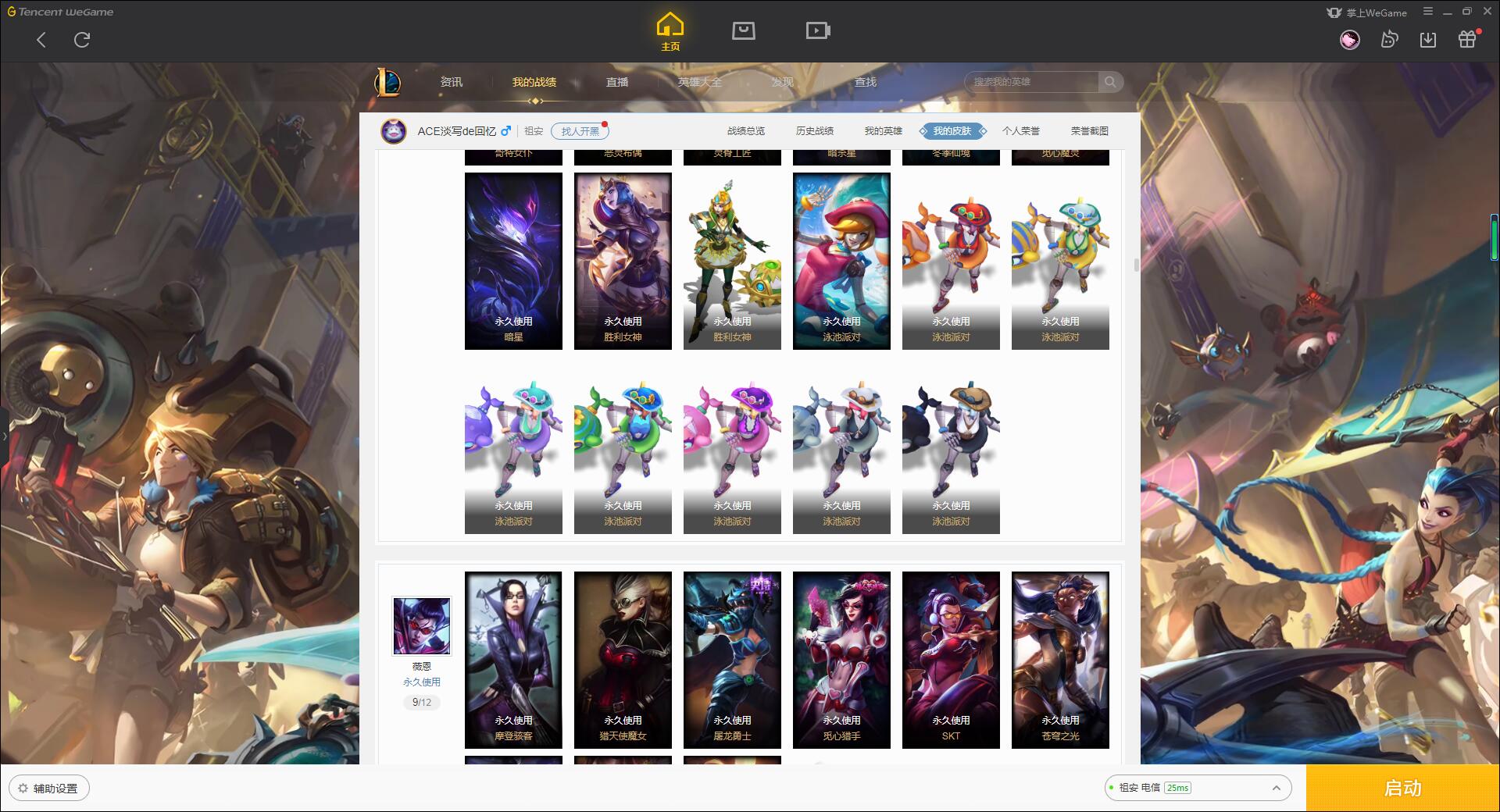This screenshot has height=812, width=1500.
Task: Open the user avatar in title bar
Action: pos(1350,39)
